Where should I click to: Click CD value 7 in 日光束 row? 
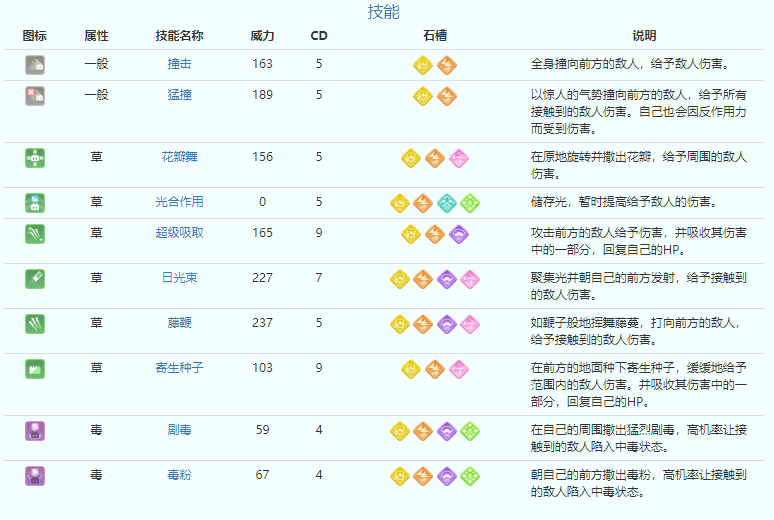point(319,278)
